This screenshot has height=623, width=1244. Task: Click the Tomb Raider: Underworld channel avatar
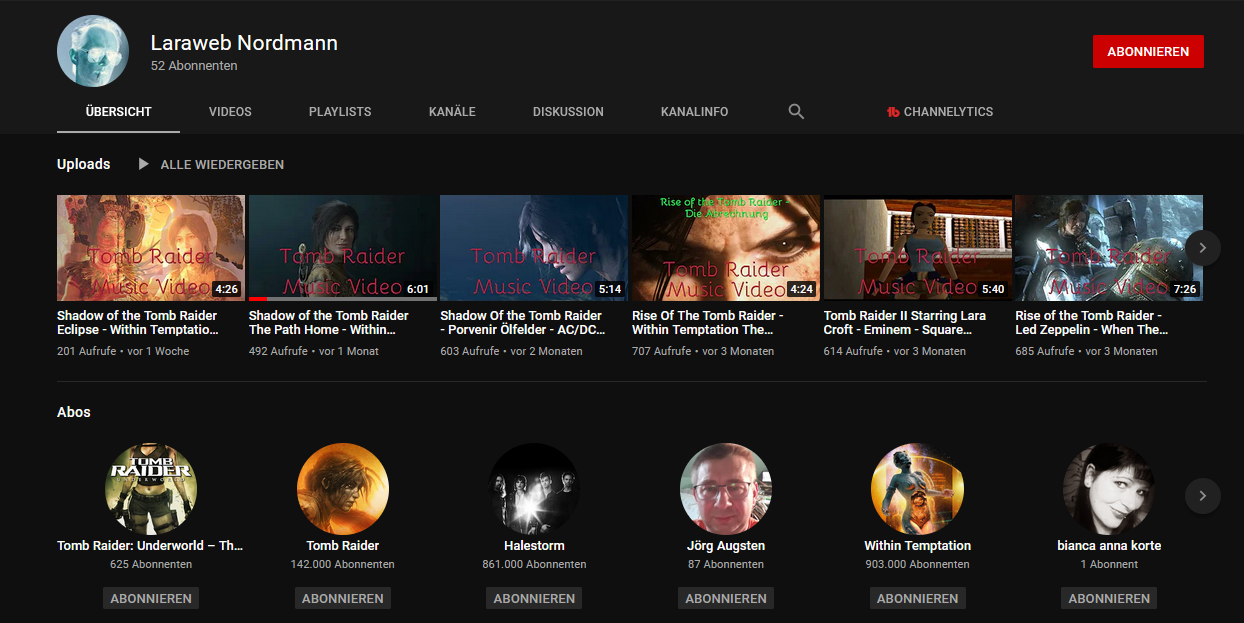click(x=151, y=490)
